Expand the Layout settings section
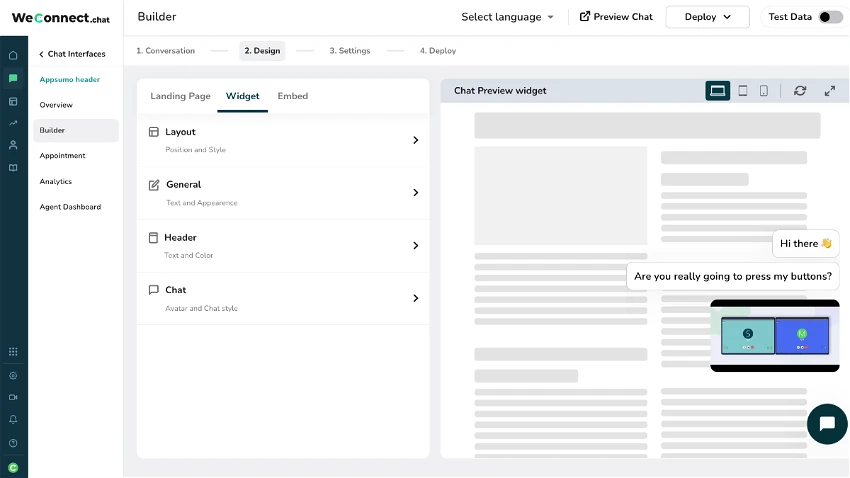Viewport: 850px width, 478px height. click(283, 140)
